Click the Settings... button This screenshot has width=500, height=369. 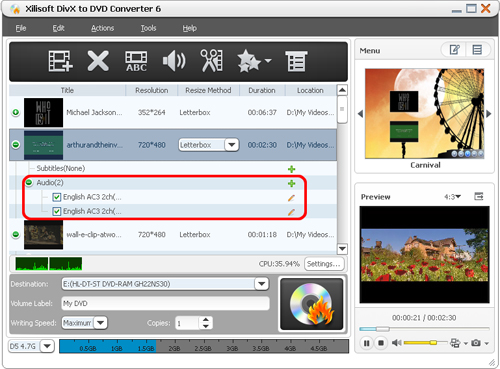coord(324,264)
